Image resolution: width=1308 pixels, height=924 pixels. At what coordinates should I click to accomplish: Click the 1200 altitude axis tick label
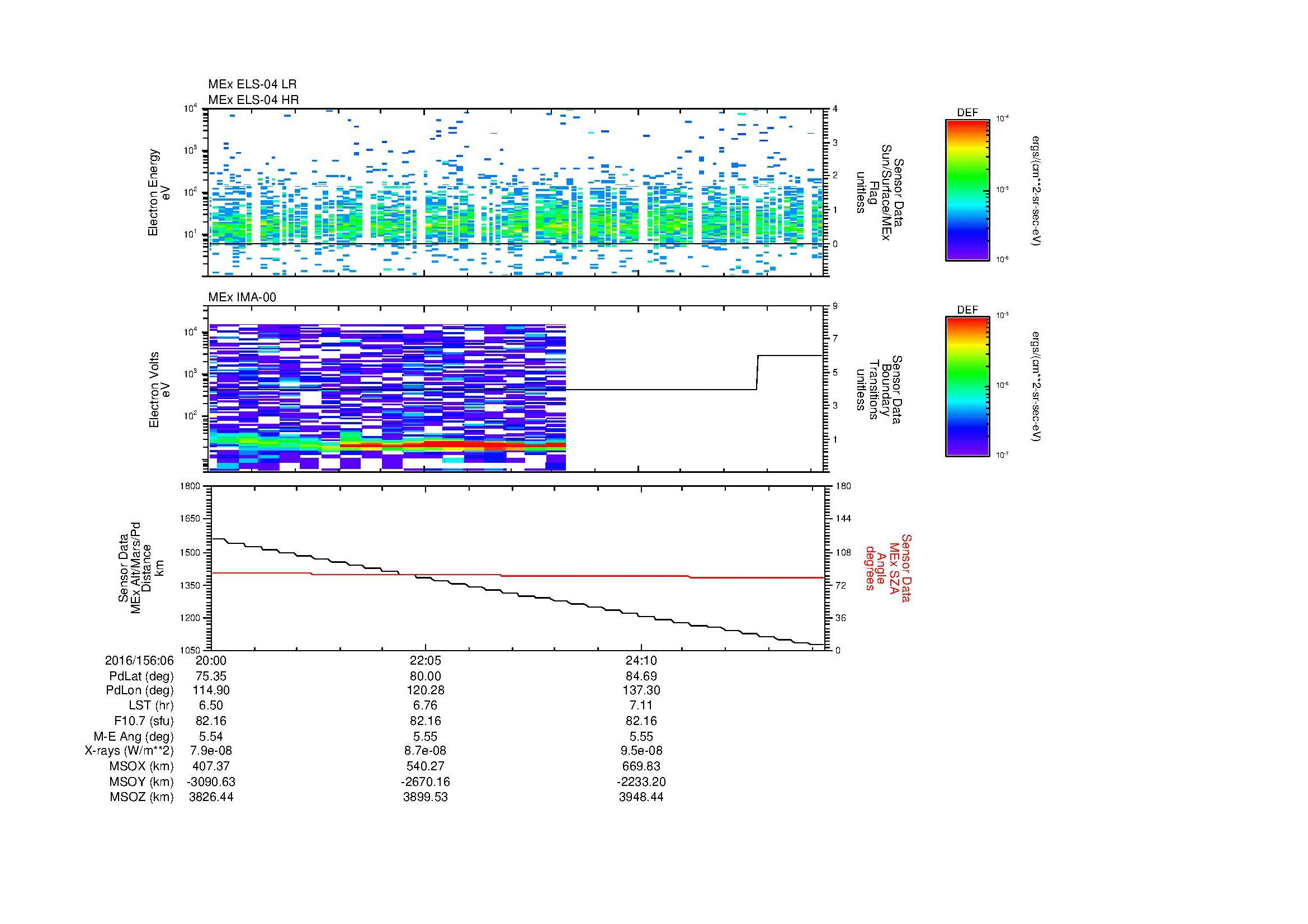tap(191, 618)
